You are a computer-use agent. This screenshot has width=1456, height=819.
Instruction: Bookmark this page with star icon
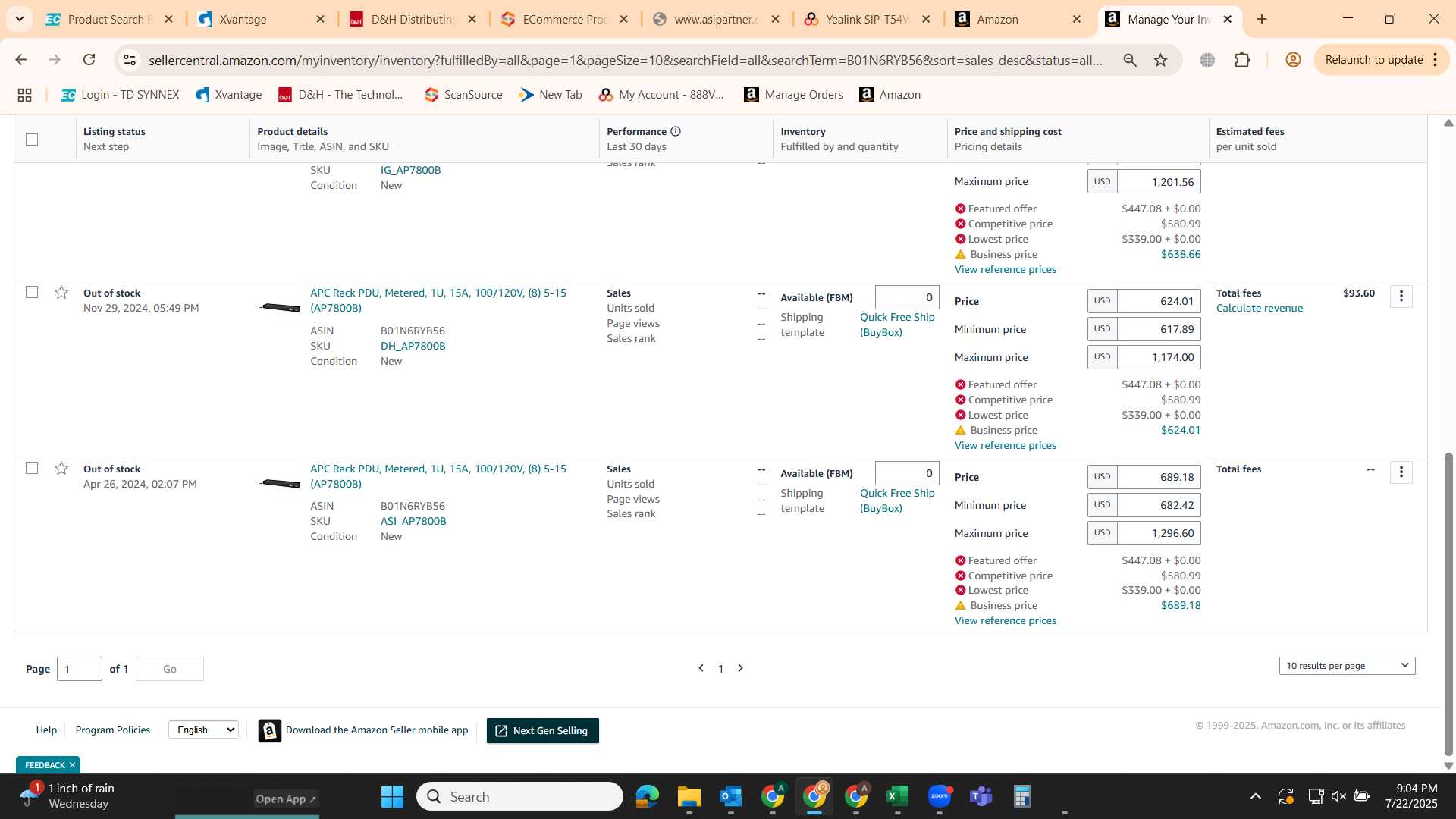pyautogui.click(x=1160, y=60)
